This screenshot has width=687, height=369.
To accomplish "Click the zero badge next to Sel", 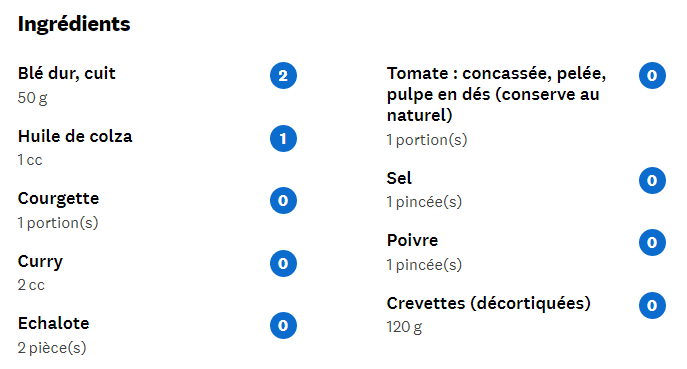I will (652, 180).
